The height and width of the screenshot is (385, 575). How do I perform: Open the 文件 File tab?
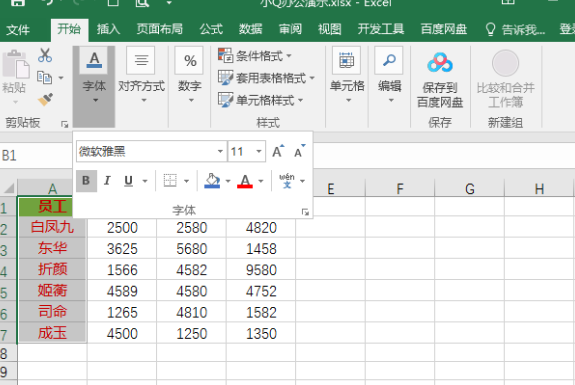point(18,29)
